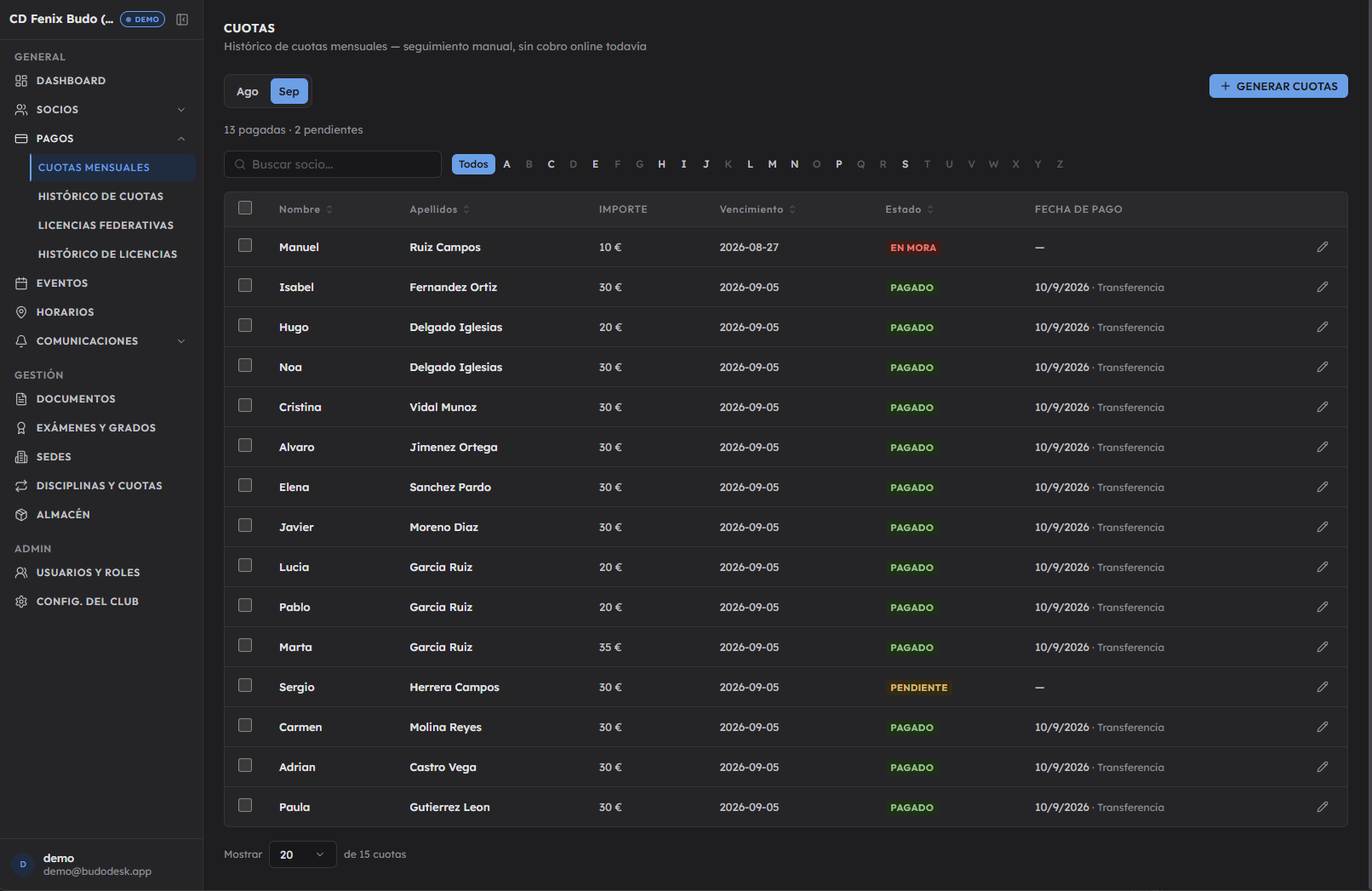Image resolution: width=1372 pixels, height=891 pixels.
Task: Click the Sedes building icon
Action: 21,457
